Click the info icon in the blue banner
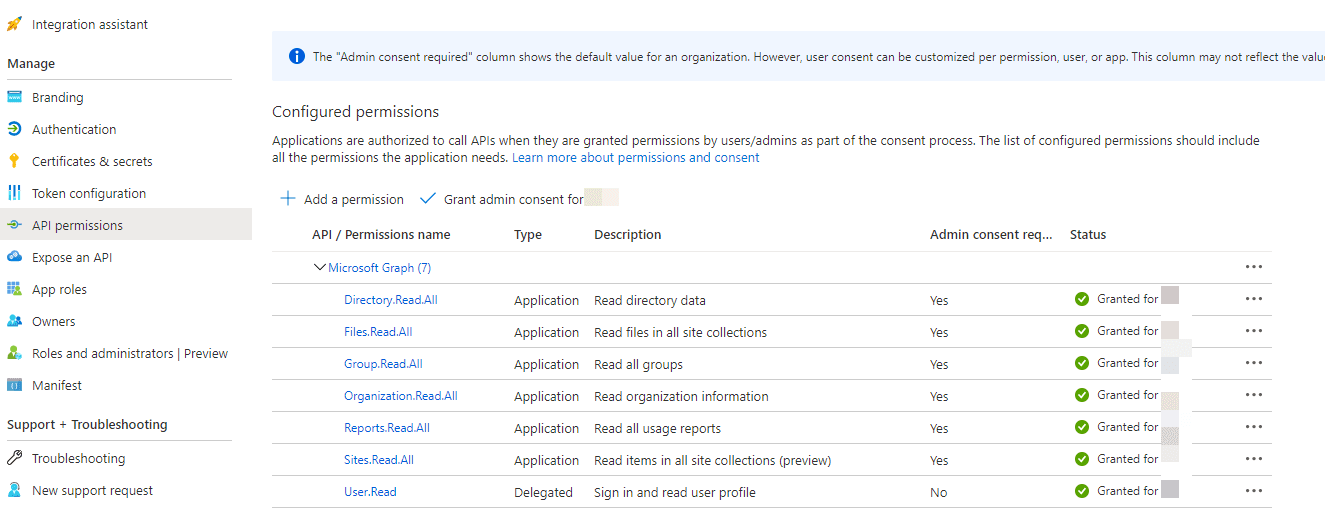This screenshot has height=516, width=1325. coord(297,56)
